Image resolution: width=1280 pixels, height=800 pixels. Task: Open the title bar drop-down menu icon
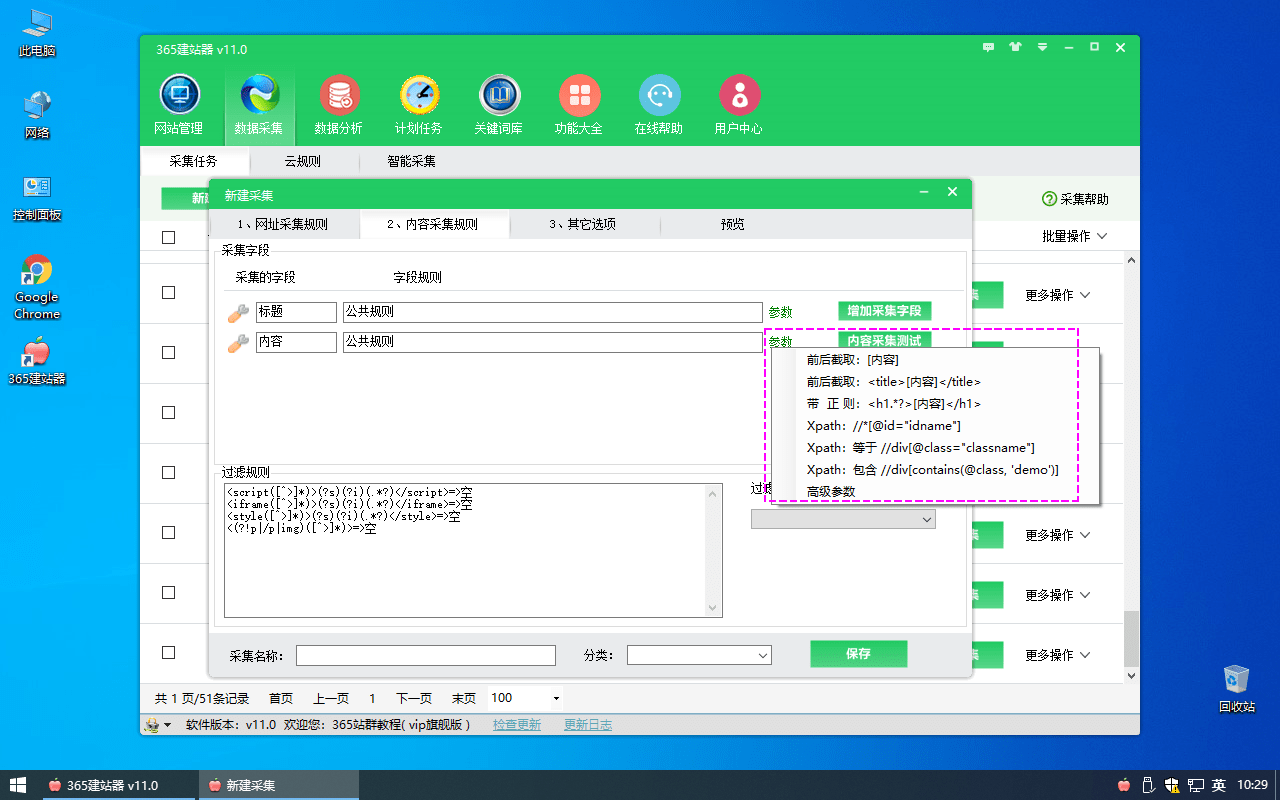pos(1042,47)
